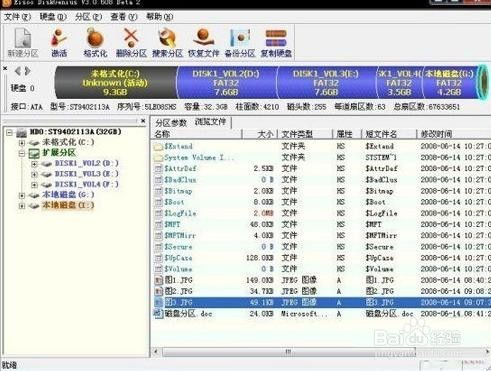Open the 搜索分区 (search partition) tool

(x=167, y=42)
